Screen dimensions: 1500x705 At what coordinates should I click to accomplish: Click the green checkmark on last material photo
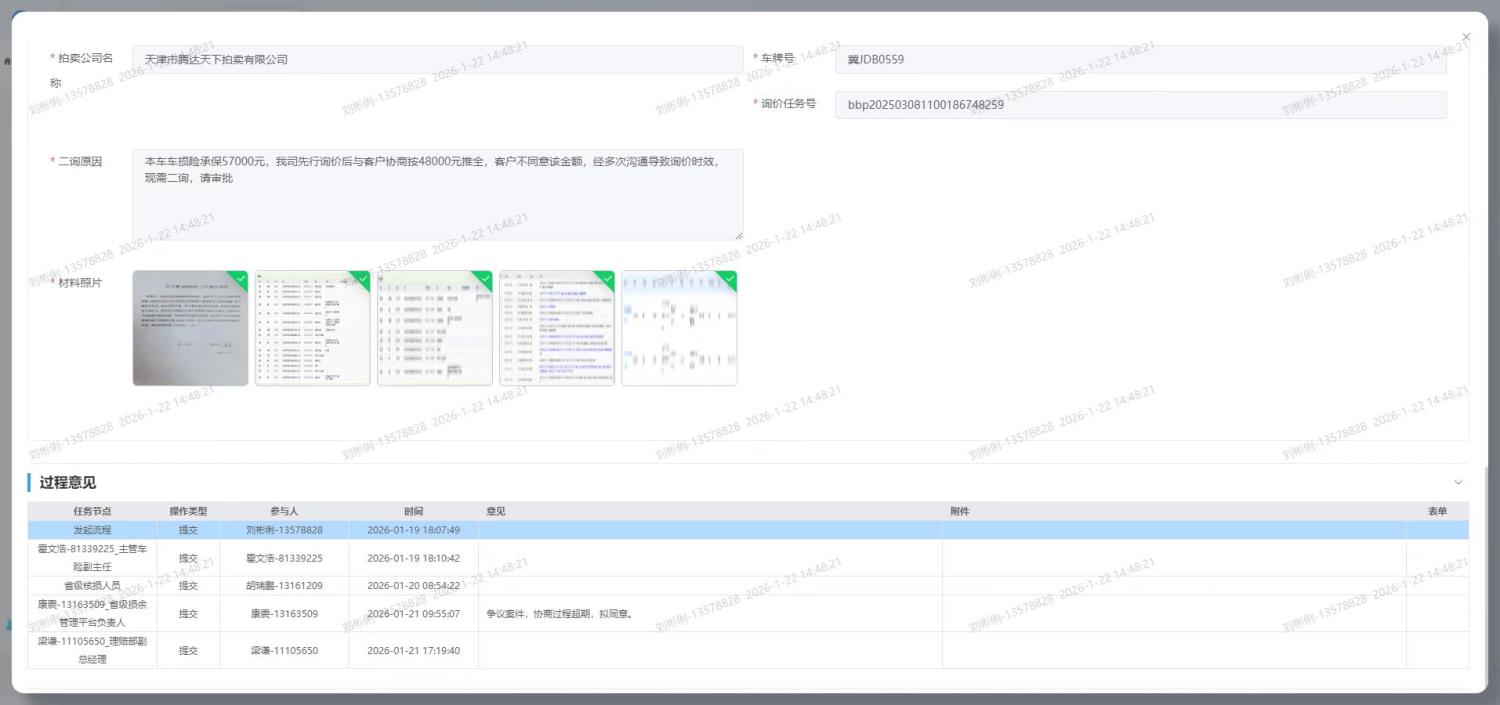(729, 278)
